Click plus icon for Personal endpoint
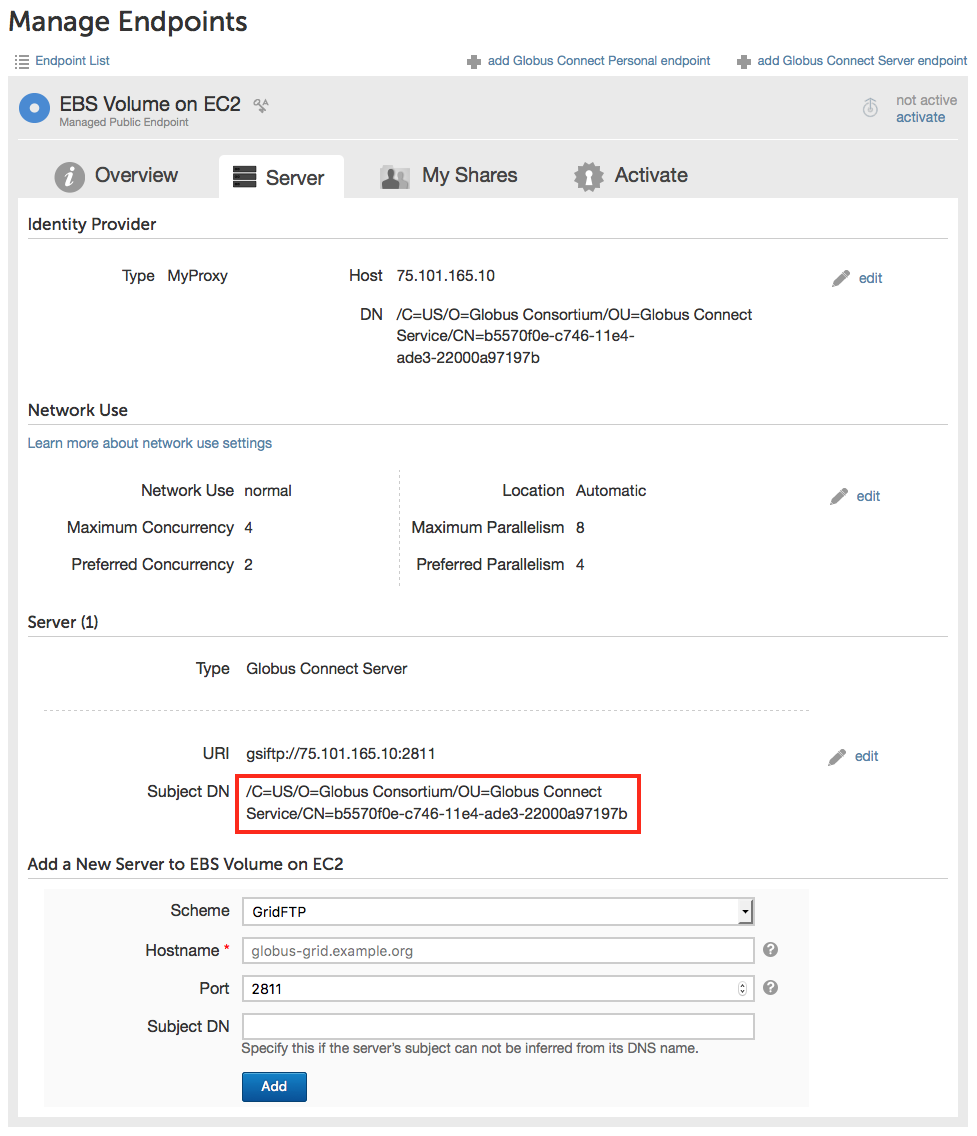This screenshot has width=977, height=1136. click(474, 62)
